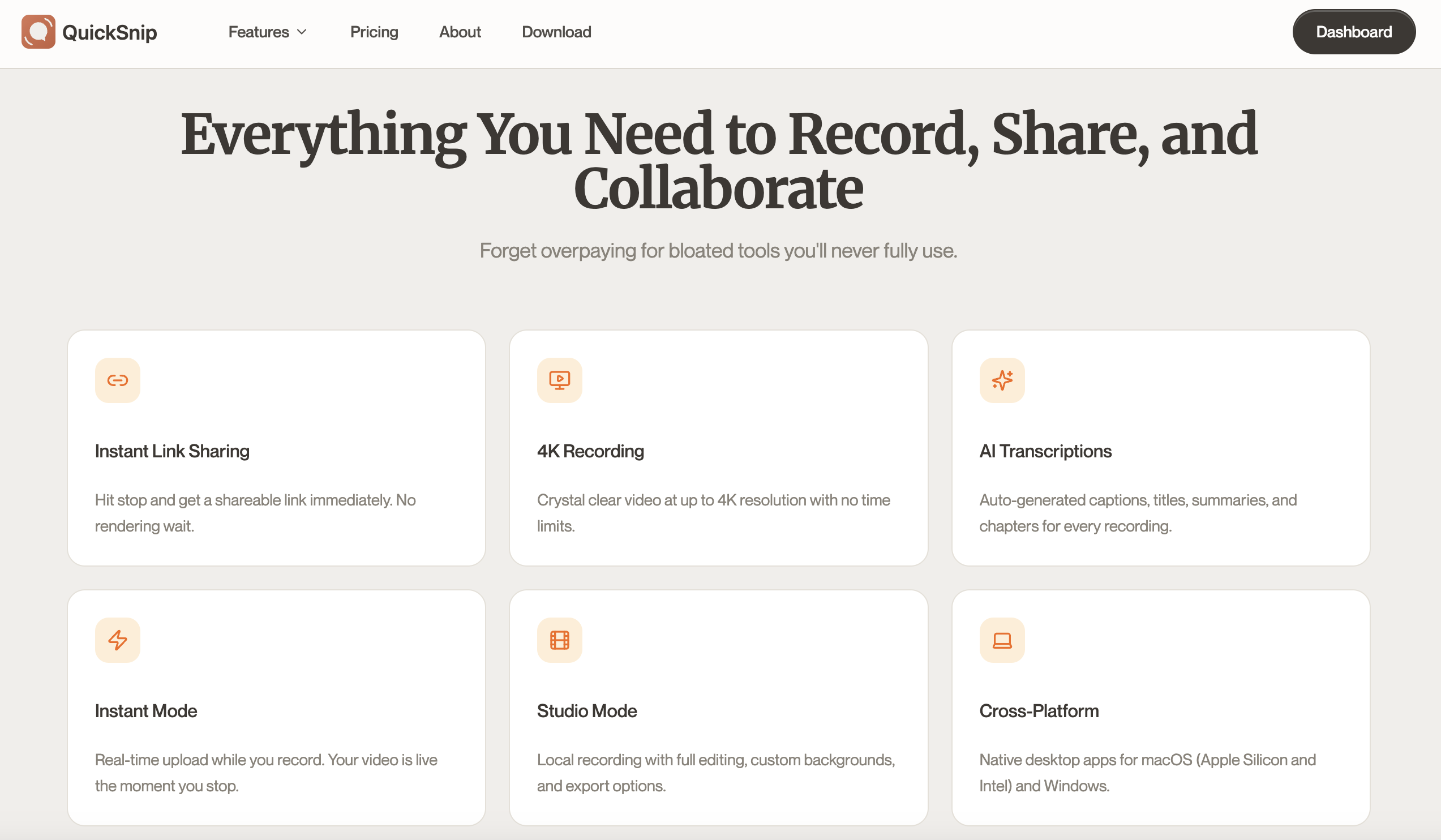Click the sparkles icon for AI Transcriptions
This screenshot has height=840, width=1441.
click(1002, 380)
